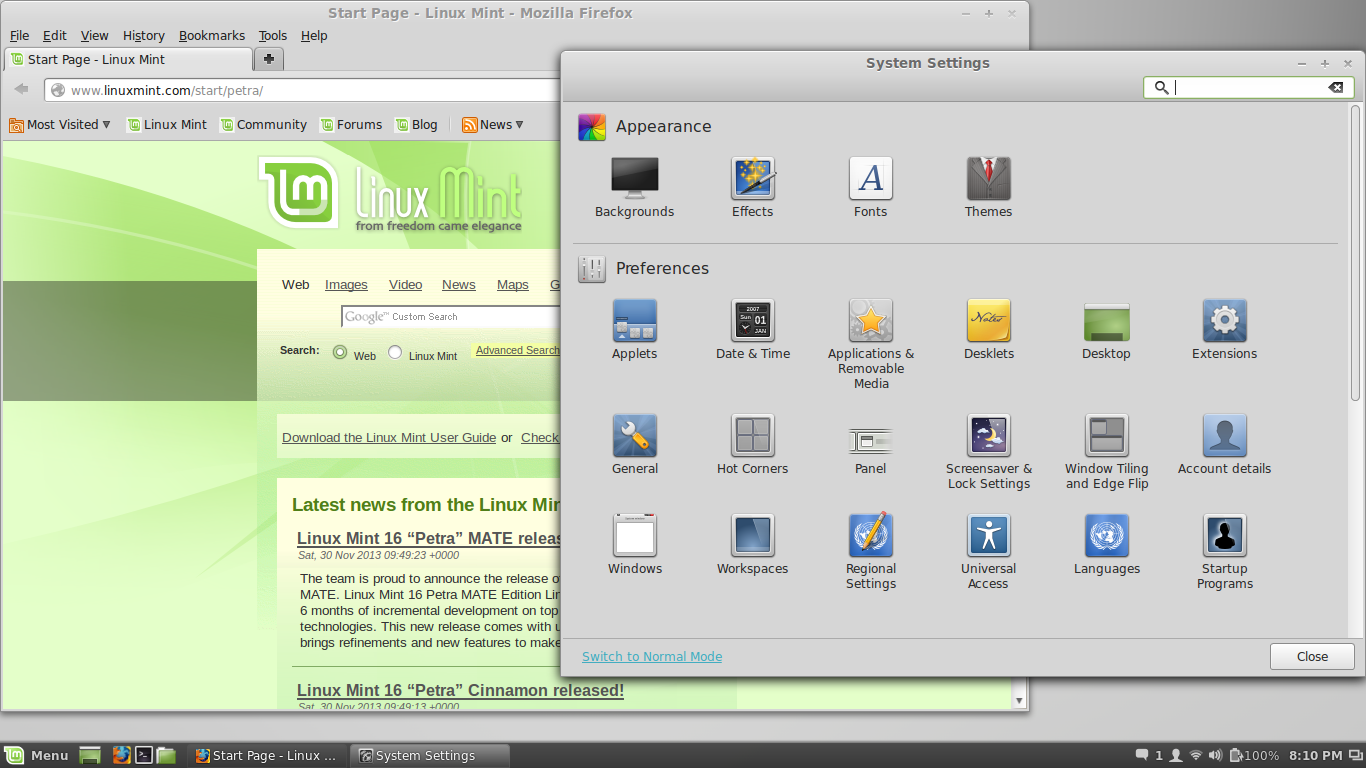Screen dimensions: 1366x768
Task: Click the Images search link
Action: coord(346,285)
